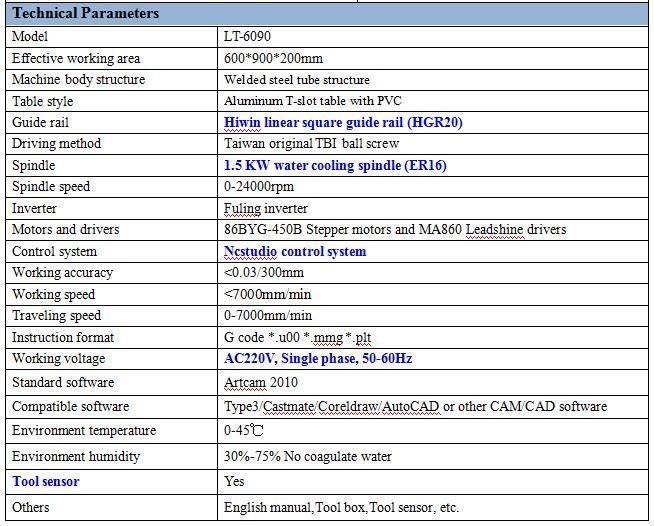The image size is (654, 526).
Task: Click 'Taiwan original TBI ball screw'
Action: (x=311, y=143)
